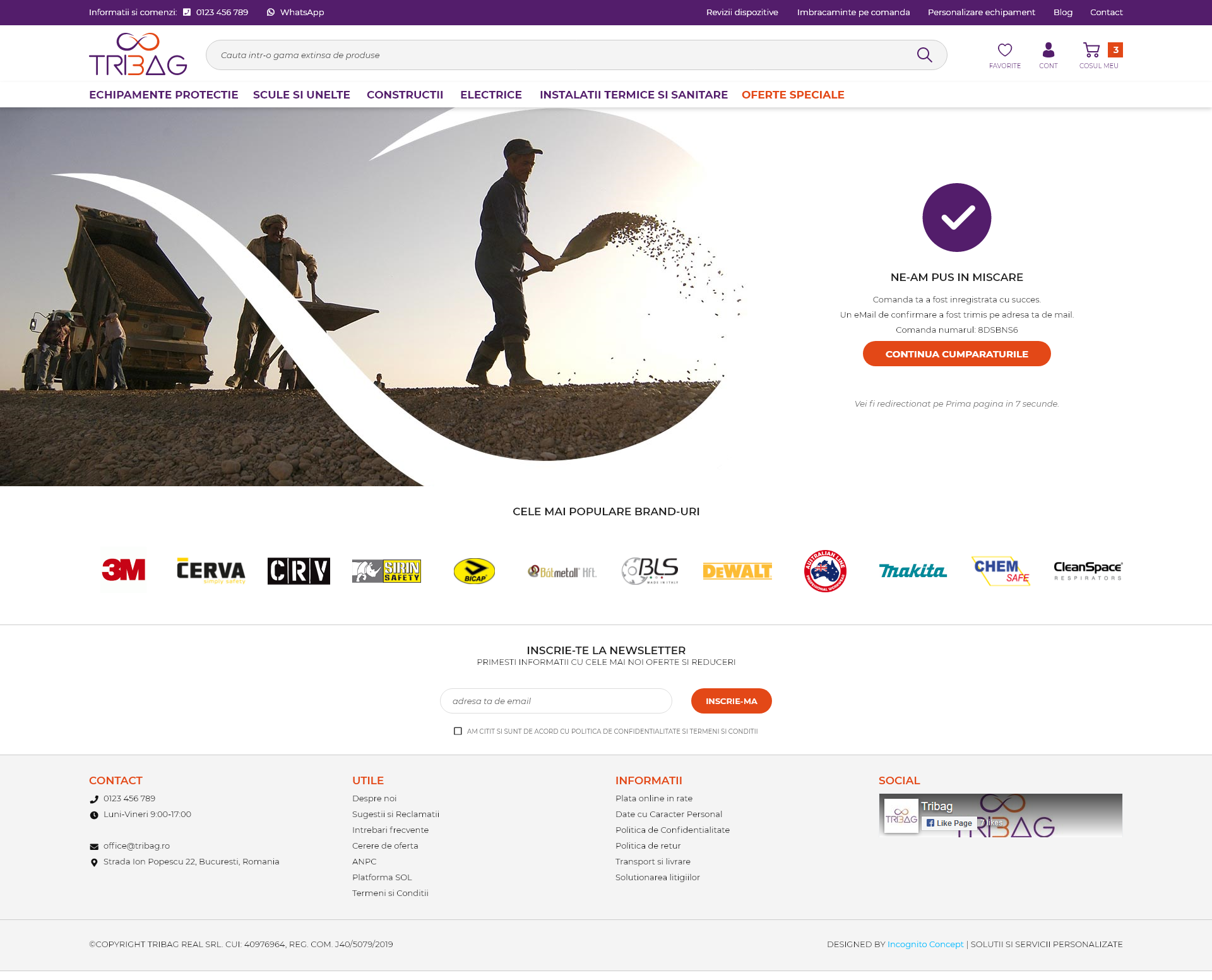
Task: Click the purple checkmark confirmation badge
Action: point(956,217)
